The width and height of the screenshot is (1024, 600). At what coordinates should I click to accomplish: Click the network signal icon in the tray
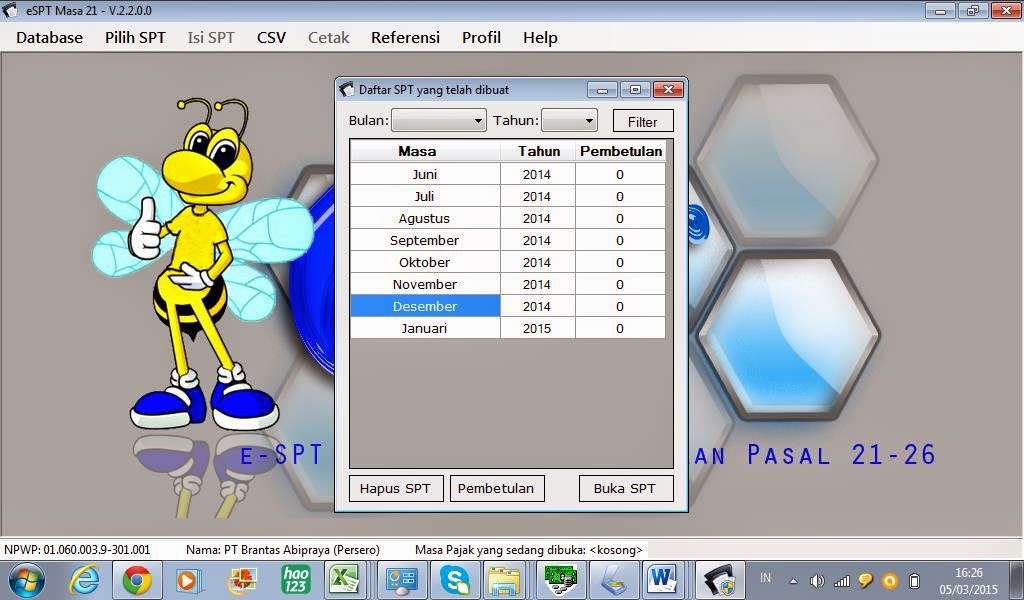pyautogui.click(x=841, y=579)
